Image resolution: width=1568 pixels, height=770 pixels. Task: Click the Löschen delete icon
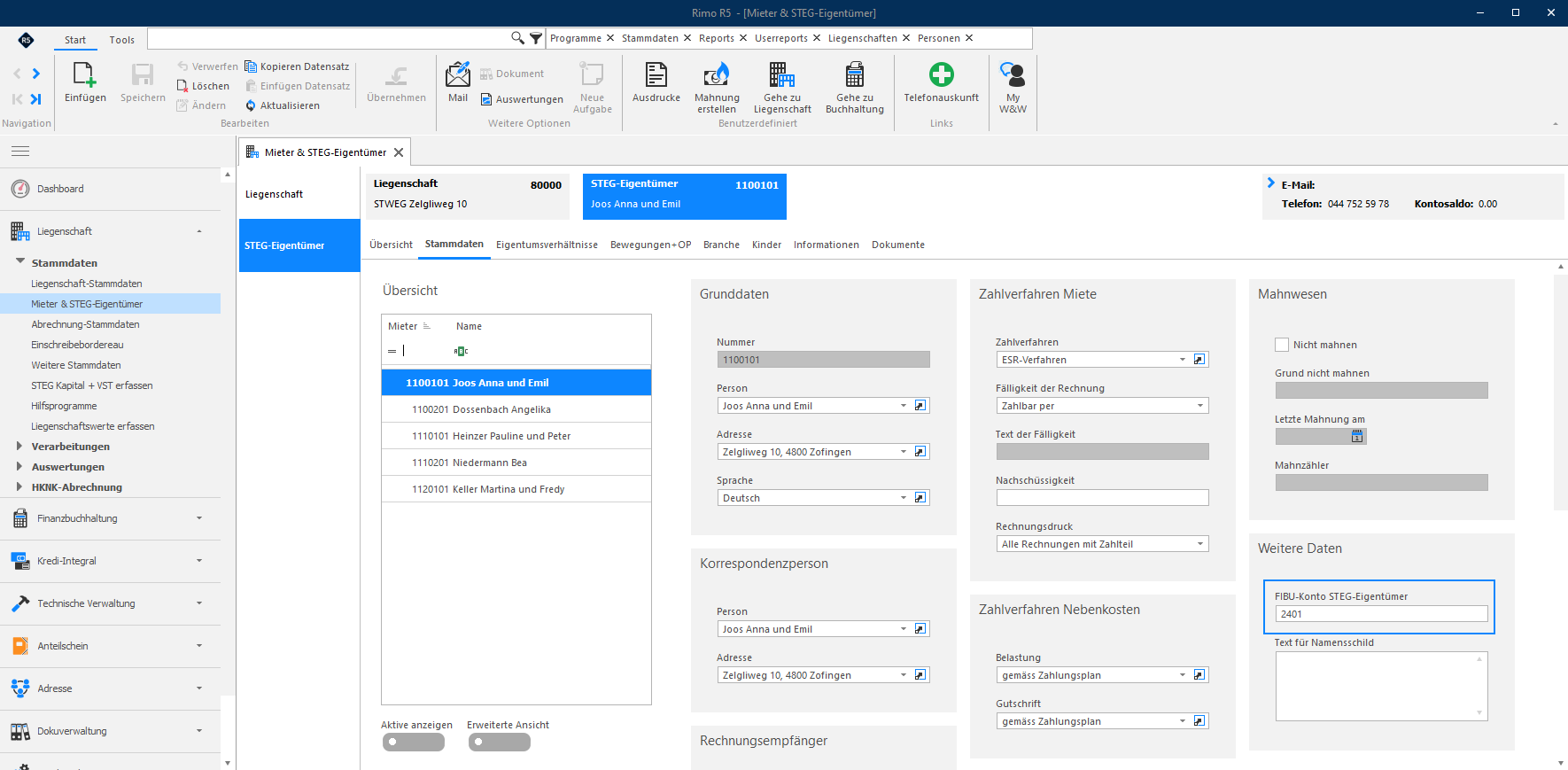tap(182, 86)
